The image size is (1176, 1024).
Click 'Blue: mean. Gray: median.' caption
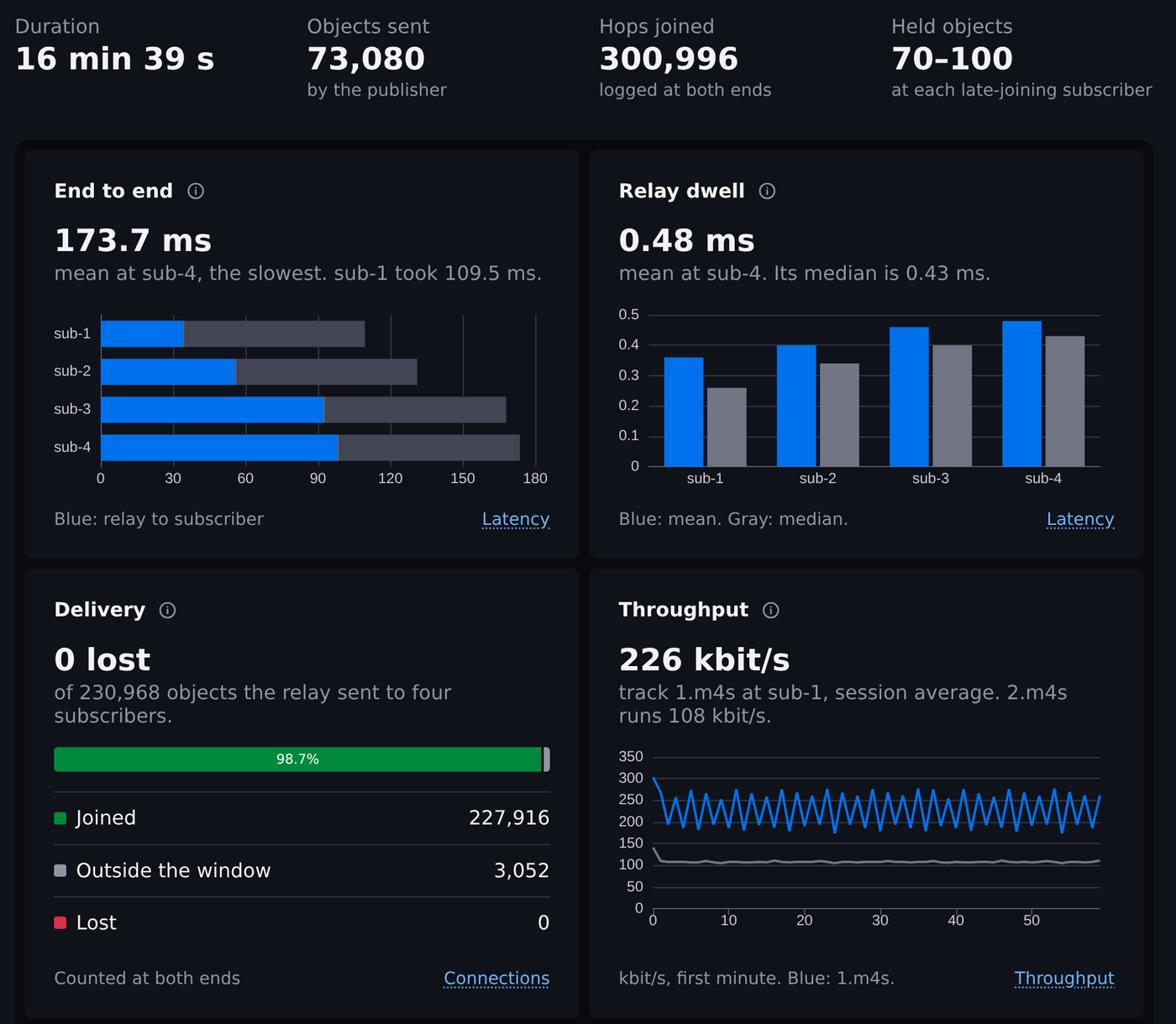[x=733, y=519]
